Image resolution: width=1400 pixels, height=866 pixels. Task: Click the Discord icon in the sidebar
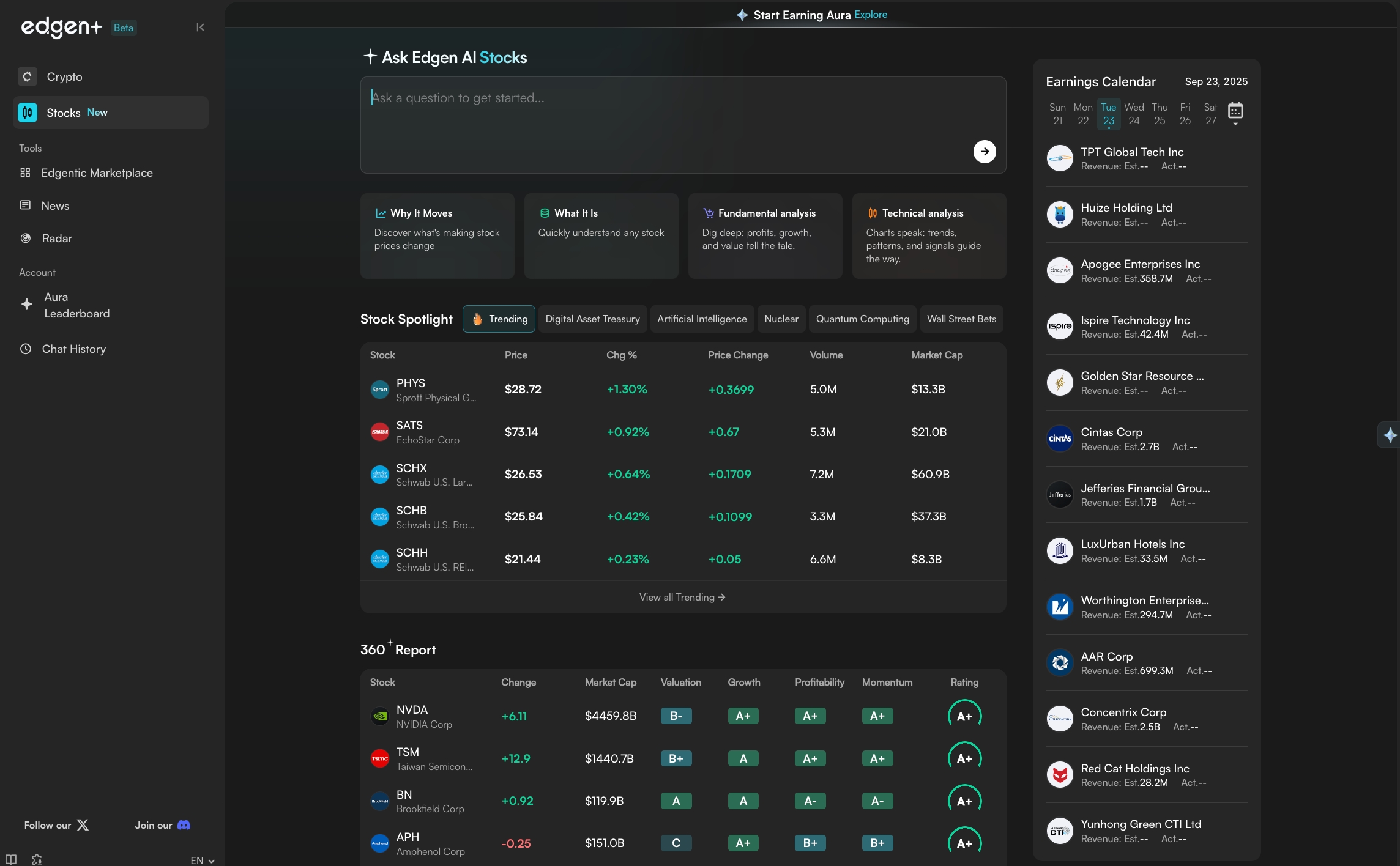click(x=184, y=825)
